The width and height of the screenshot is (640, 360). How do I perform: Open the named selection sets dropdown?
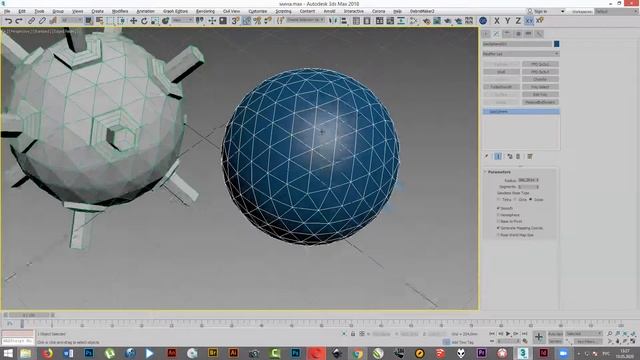click(x=305, y=20)
